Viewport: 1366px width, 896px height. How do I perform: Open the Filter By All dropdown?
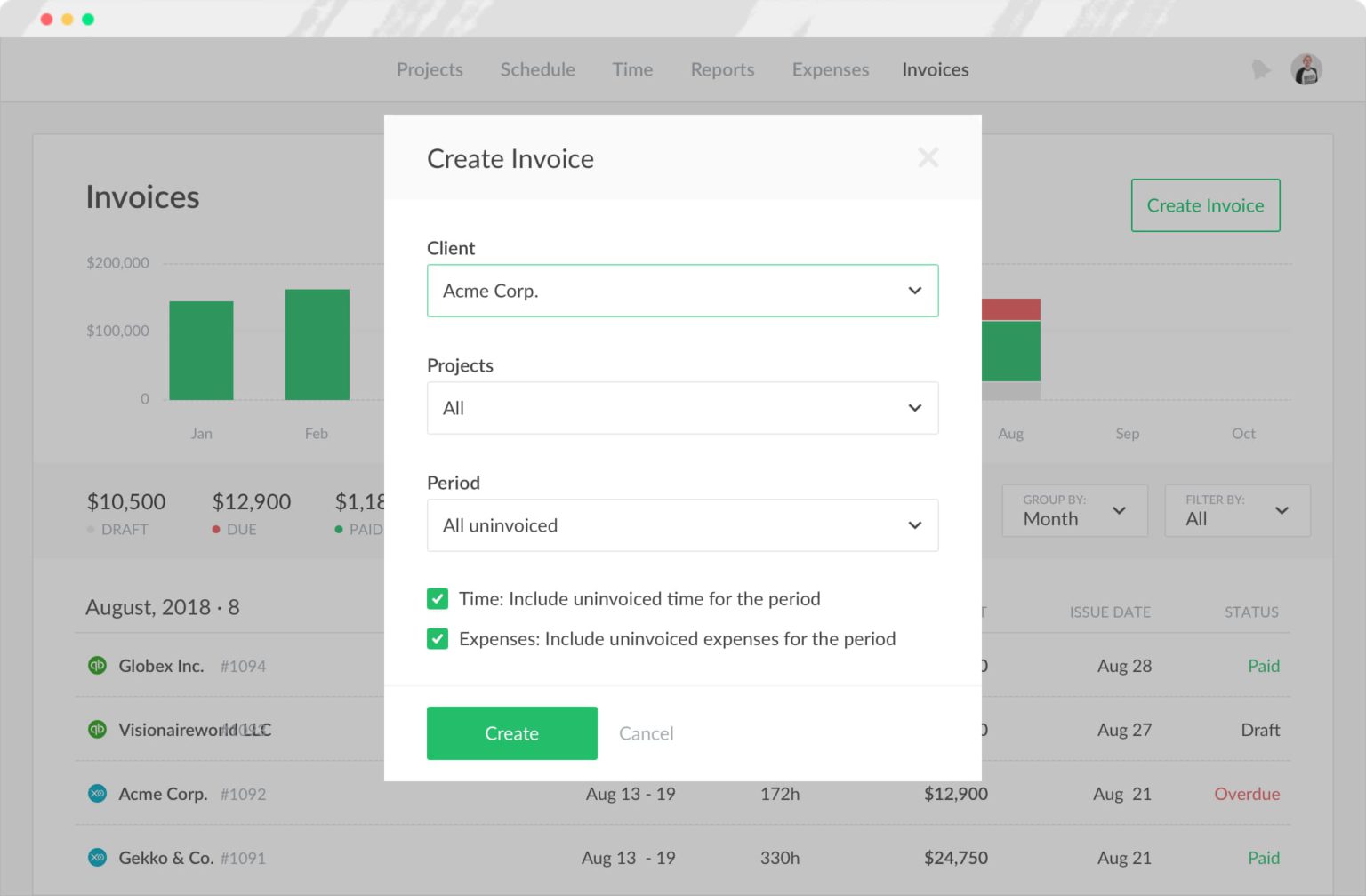coord(1236,510)
